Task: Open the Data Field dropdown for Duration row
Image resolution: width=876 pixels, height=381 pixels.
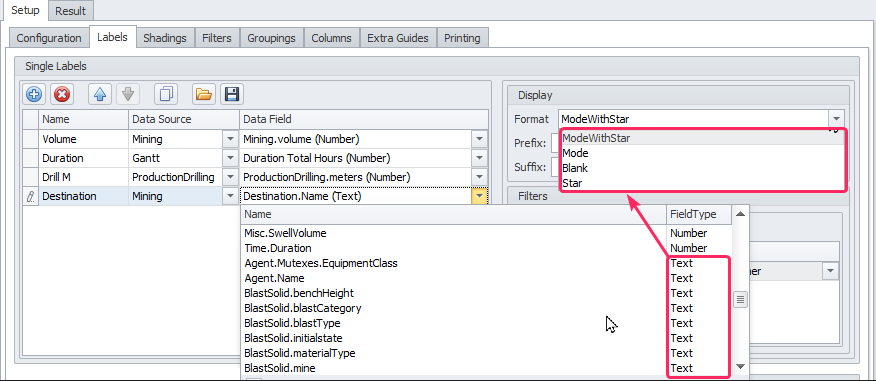Action: [479, 158]
